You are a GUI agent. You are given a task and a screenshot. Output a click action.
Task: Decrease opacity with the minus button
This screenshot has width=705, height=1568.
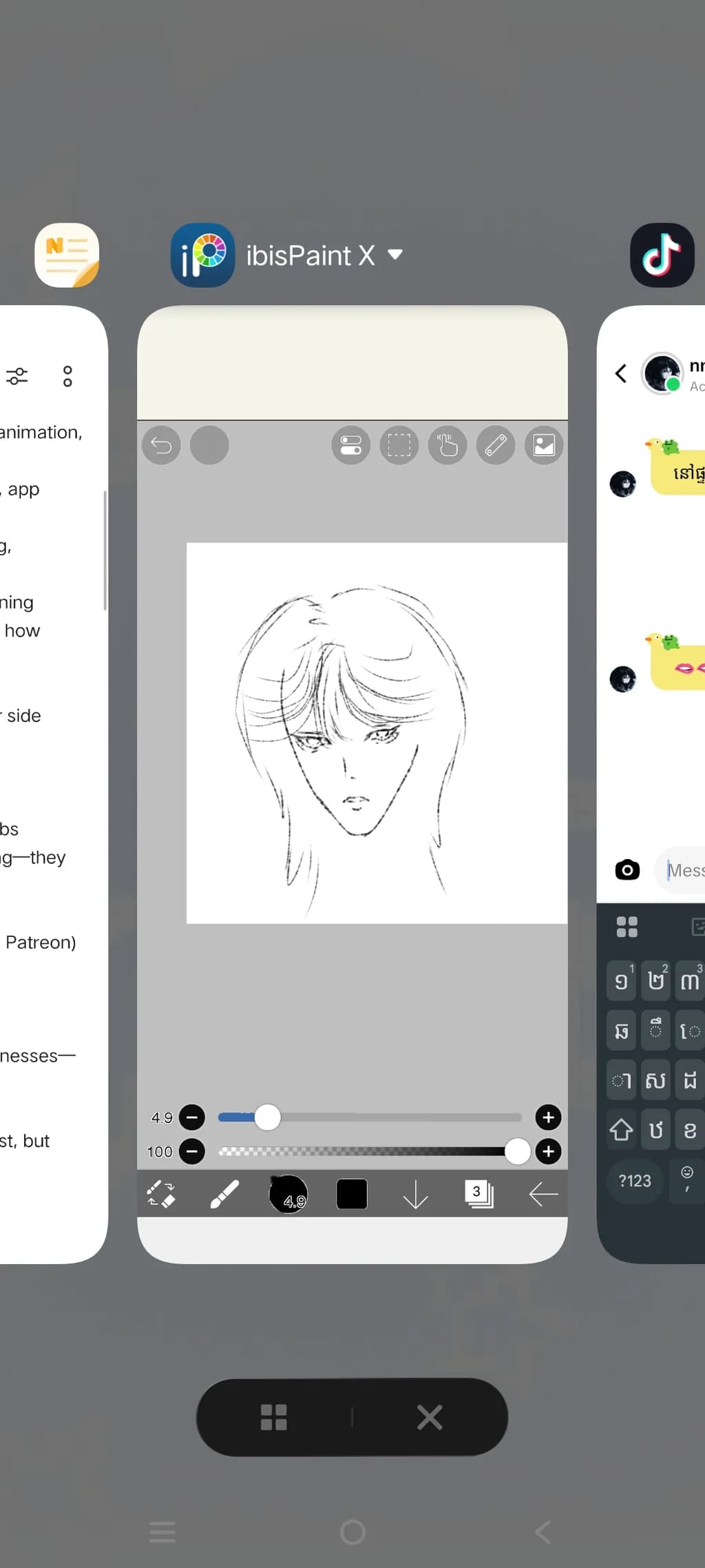point(192,1151)
